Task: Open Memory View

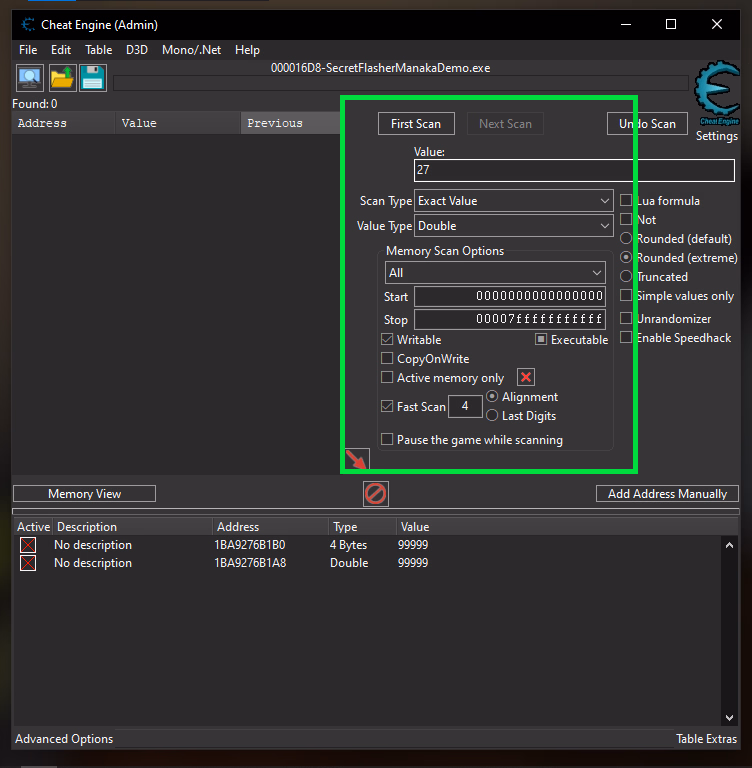Action: point(84,494)
